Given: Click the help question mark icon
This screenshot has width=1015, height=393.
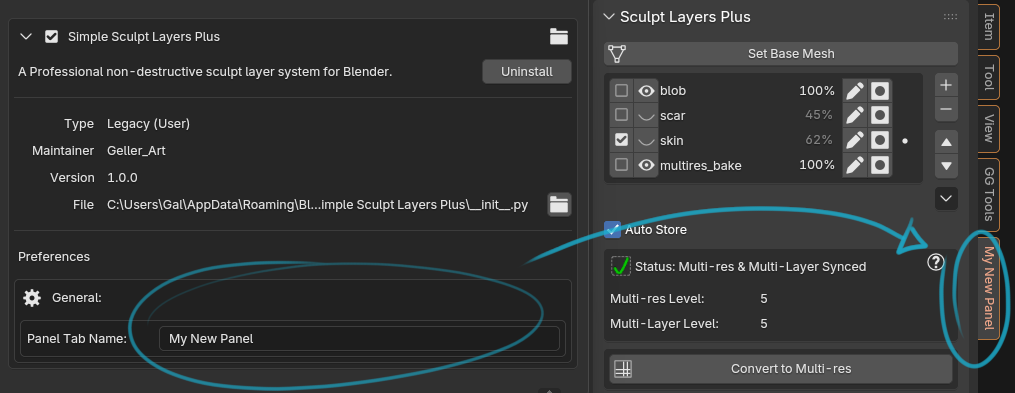Looking at the screenshot, I should [936, 262].
